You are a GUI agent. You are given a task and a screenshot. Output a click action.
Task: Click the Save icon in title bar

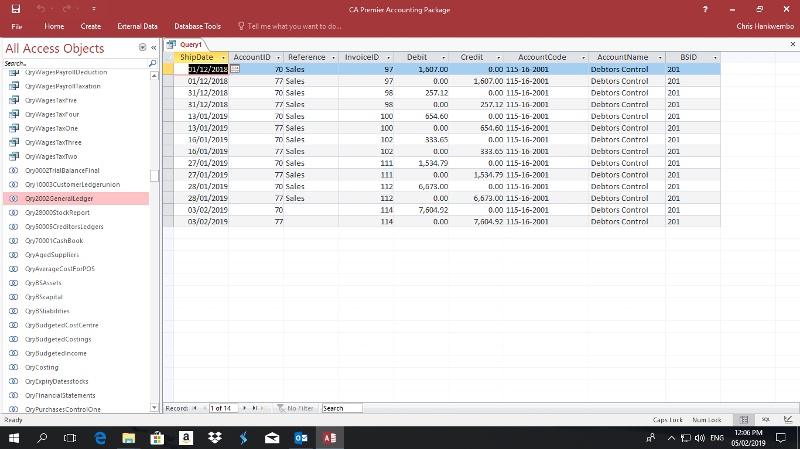click(16, 9)
